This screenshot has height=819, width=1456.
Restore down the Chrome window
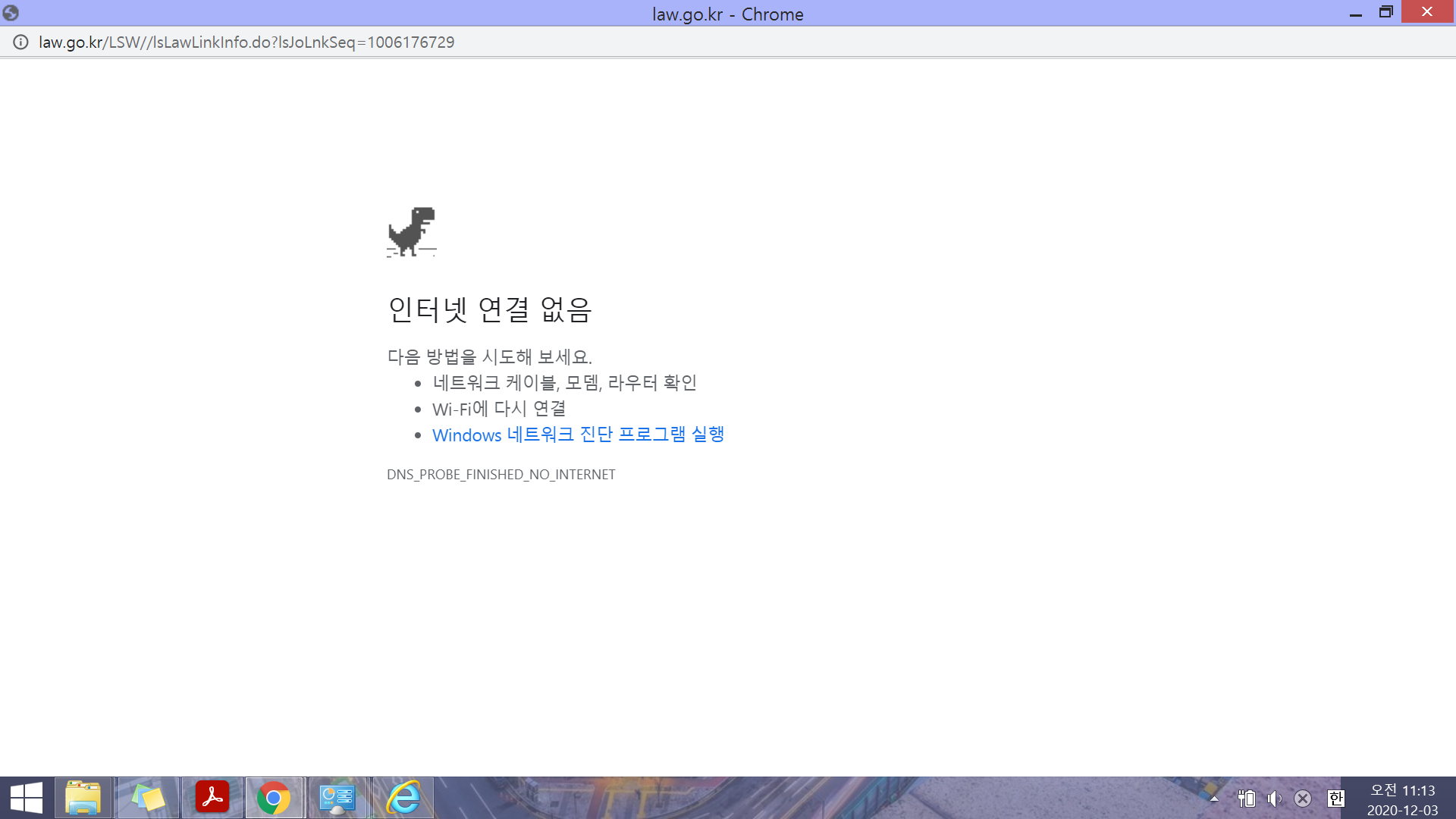[1386, 12]
